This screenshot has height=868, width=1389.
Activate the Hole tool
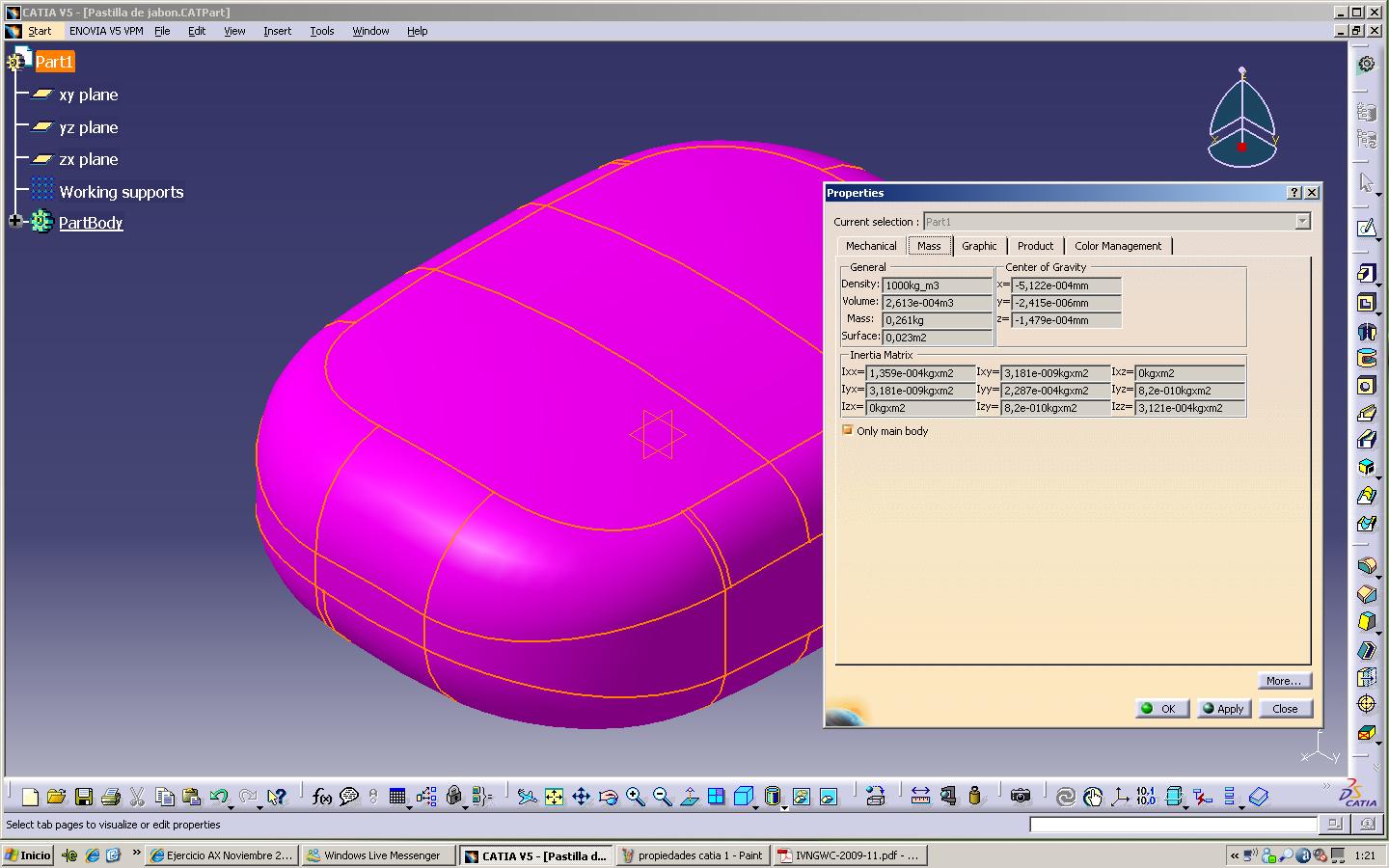1366,386
